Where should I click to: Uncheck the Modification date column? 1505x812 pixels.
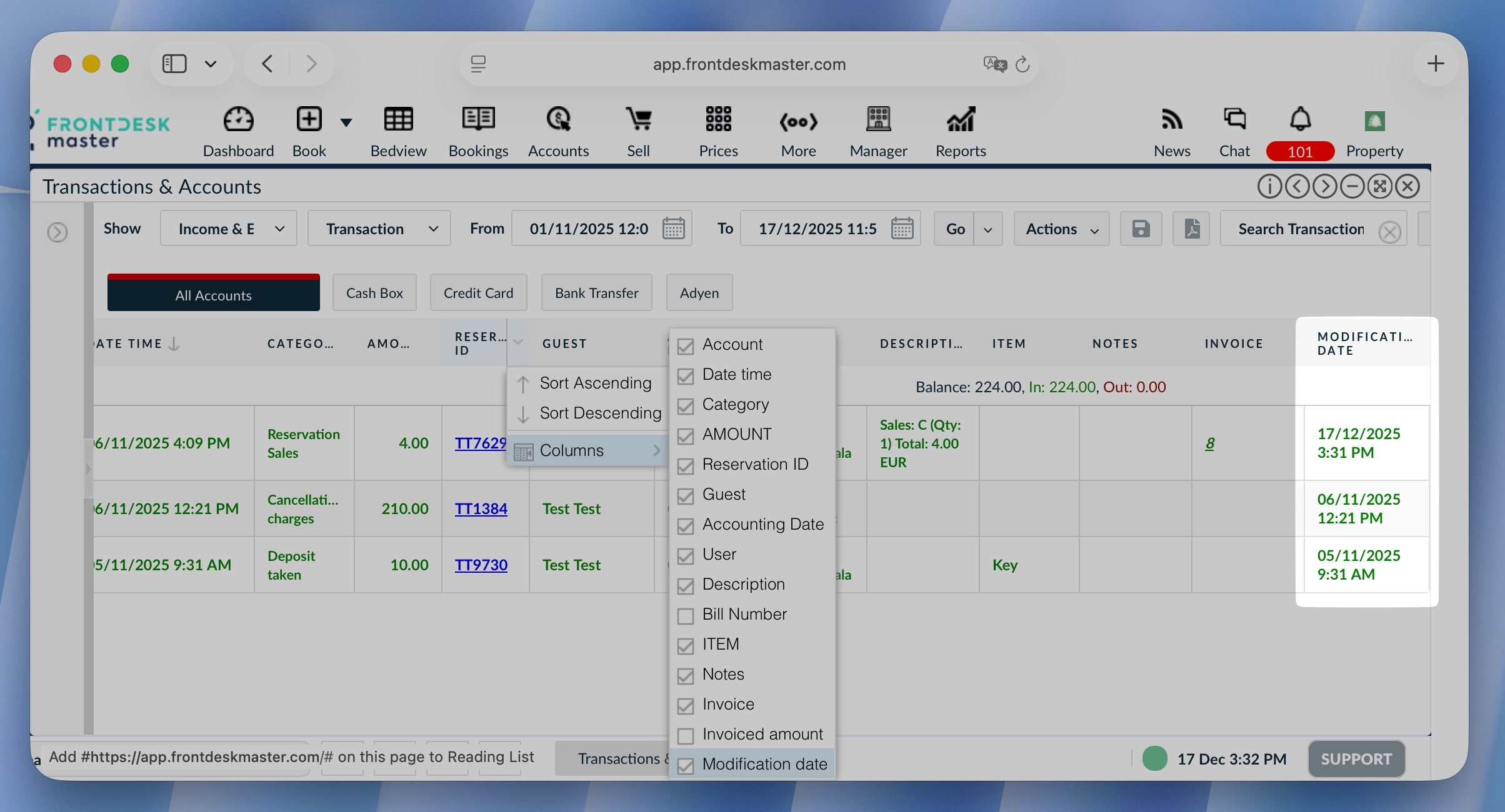pyautogui.click(x=686, y=766)
